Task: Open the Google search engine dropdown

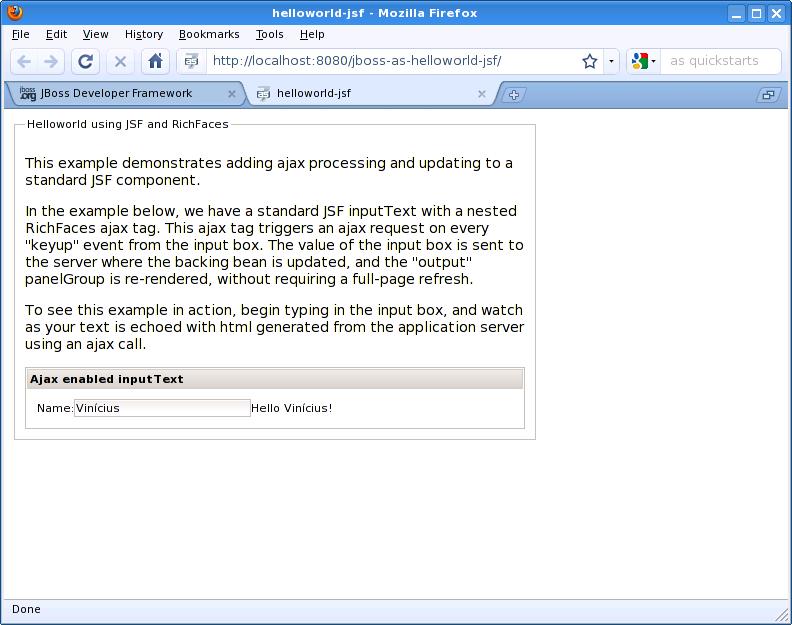Action: [644, 62]
